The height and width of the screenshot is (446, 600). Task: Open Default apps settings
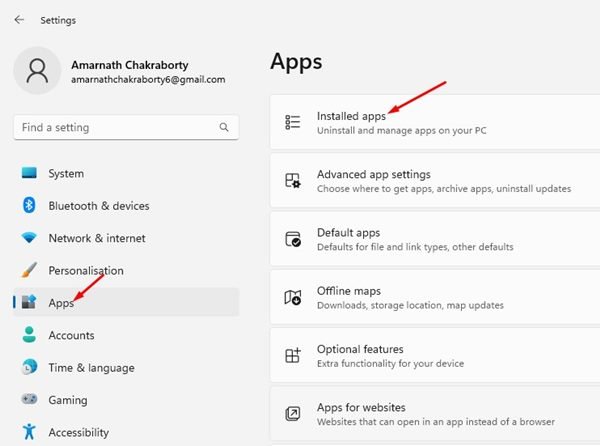coord(435,239)
